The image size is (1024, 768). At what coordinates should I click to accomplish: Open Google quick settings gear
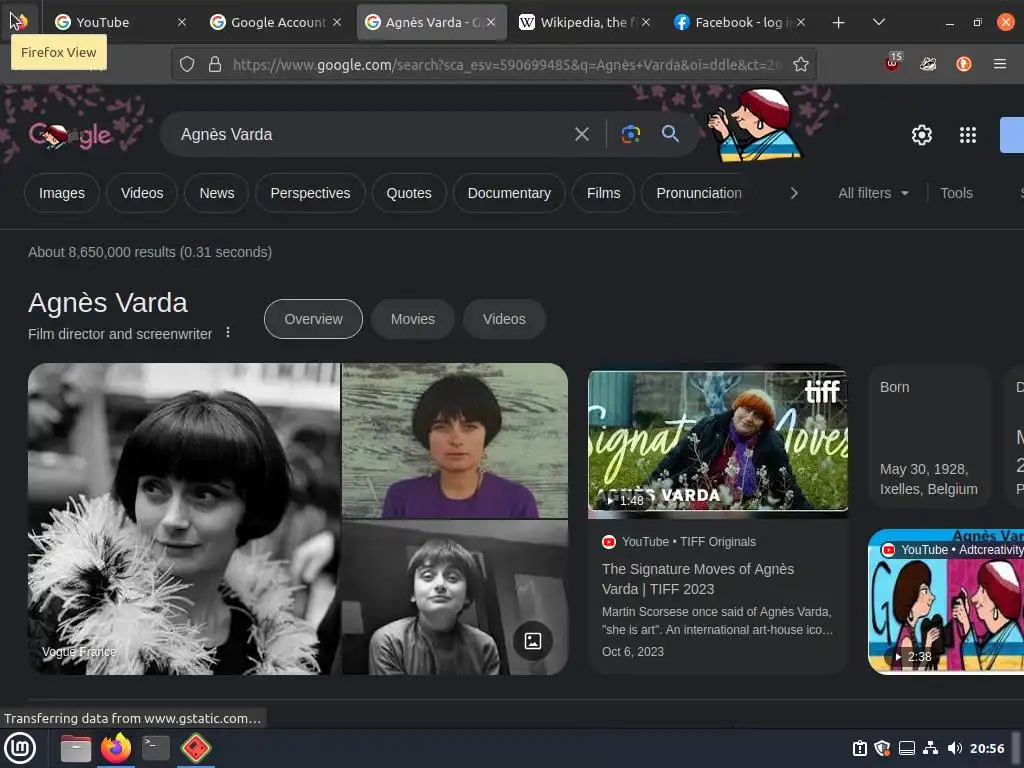point(921,135)
